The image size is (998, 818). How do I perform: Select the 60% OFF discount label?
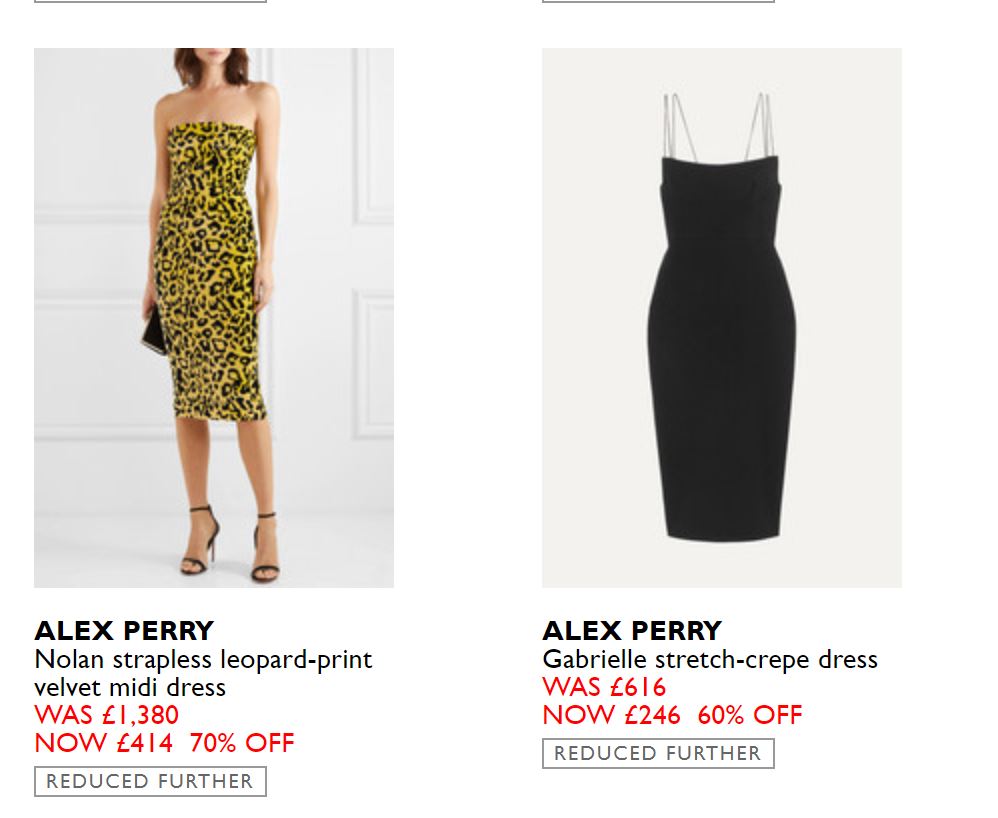pos(750,715)
